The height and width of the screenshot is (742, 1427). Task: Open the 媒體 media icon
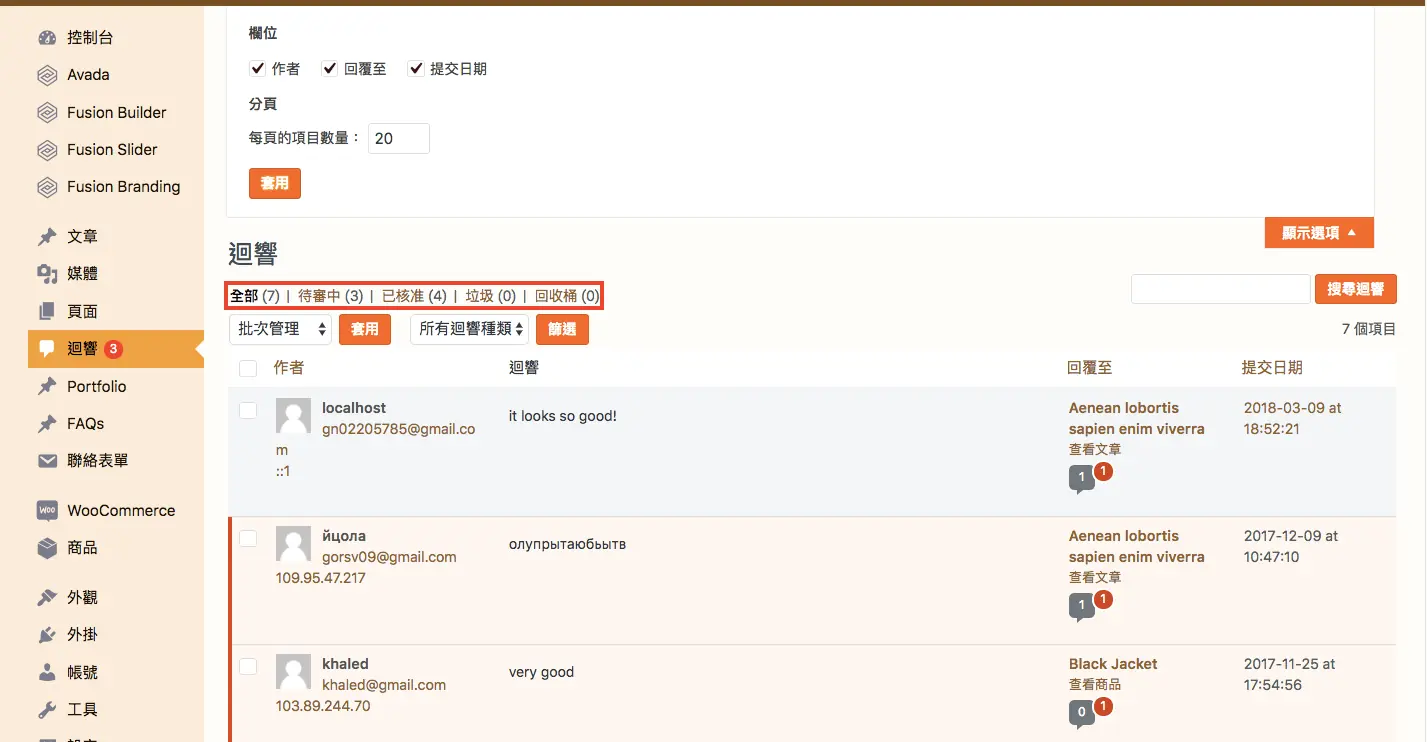(47, 274)
